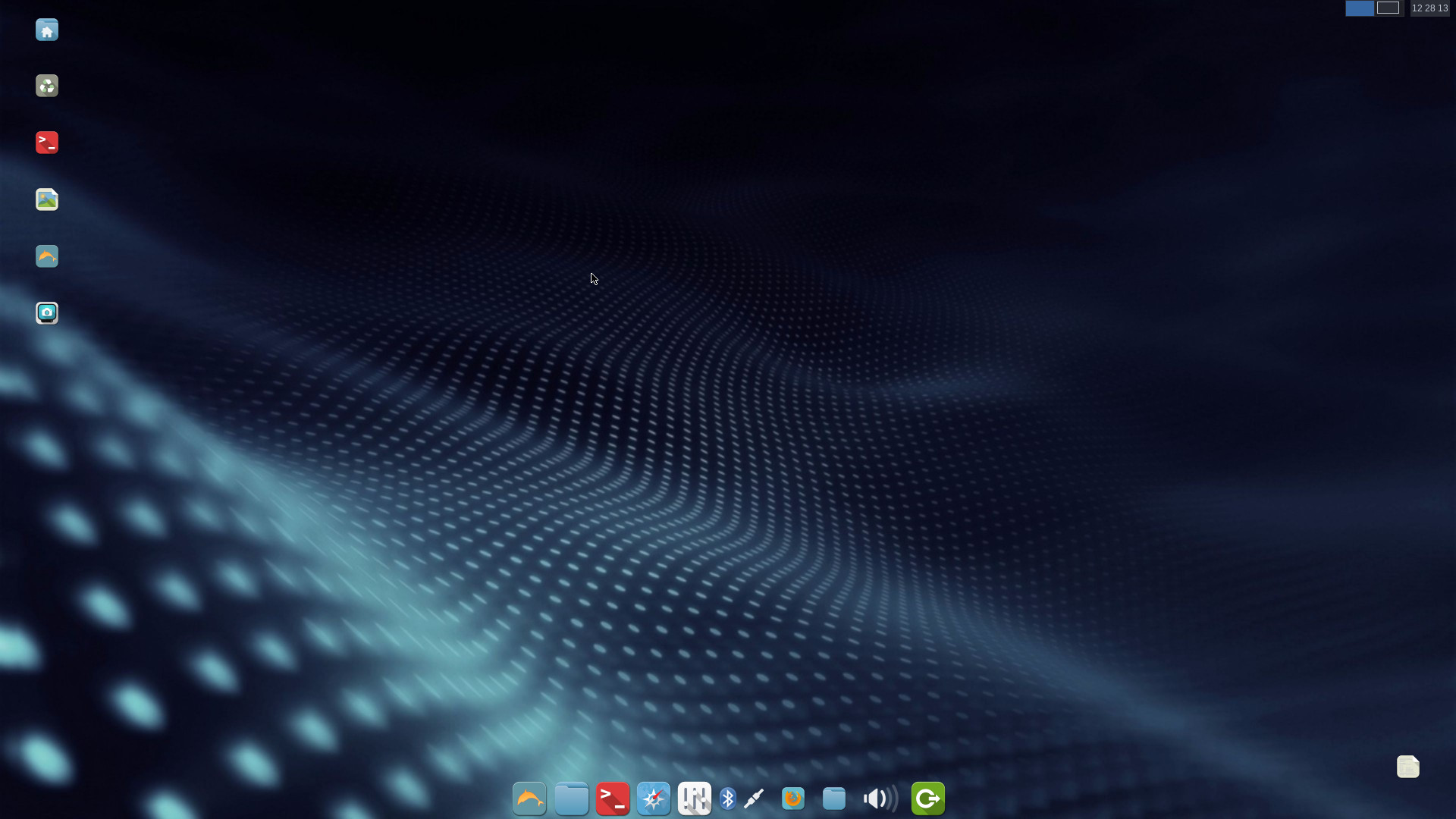Viewport: 1456px width, 819px height.
Task: Launch Firefox from the dock
Action: (793, 799)
